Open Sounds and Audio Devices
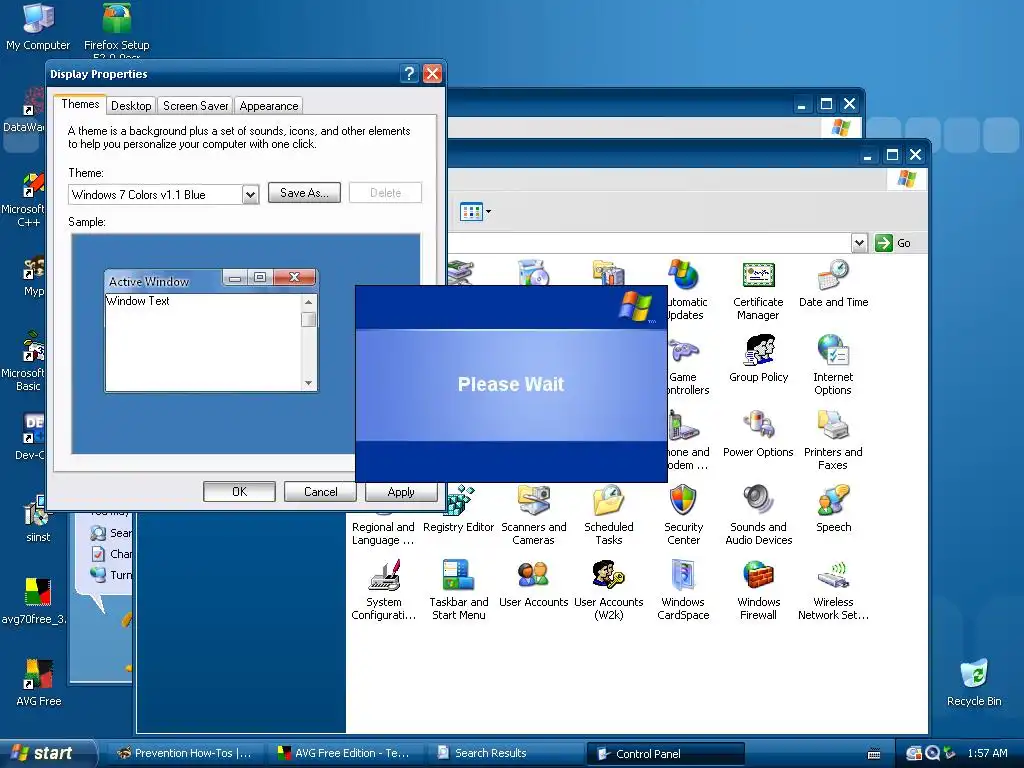 [758, 515]
